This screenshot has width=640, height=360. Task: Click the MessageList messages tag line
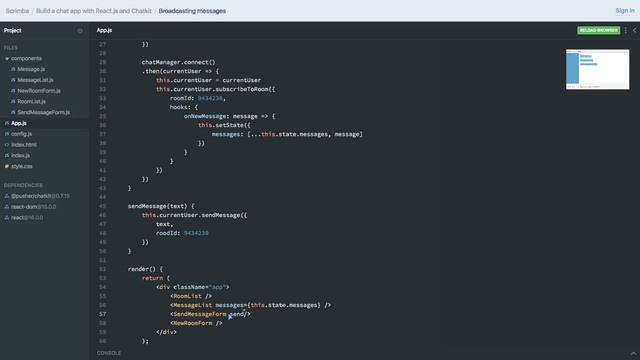(x=251, y=305)
